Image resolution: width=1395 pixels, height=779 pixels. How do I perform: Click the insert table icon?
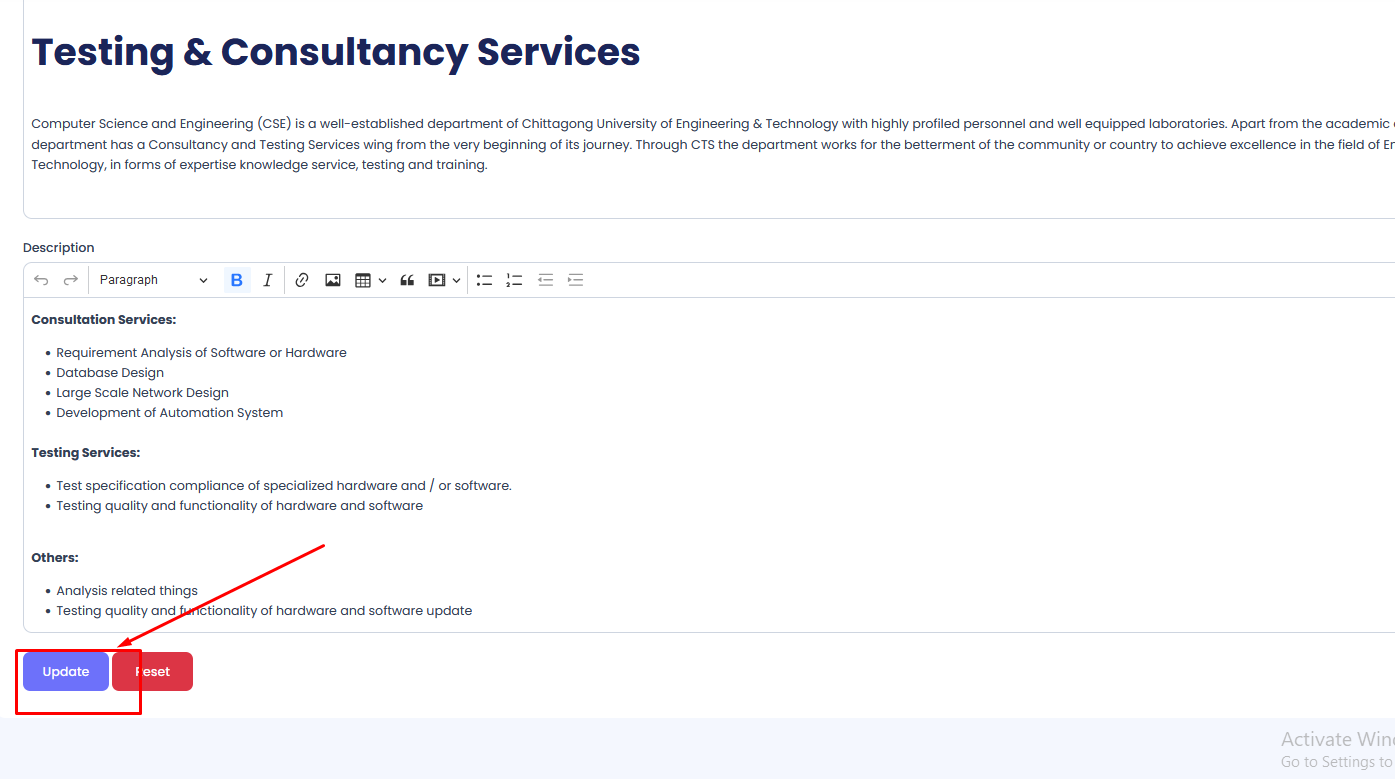(x=363, y=280)
